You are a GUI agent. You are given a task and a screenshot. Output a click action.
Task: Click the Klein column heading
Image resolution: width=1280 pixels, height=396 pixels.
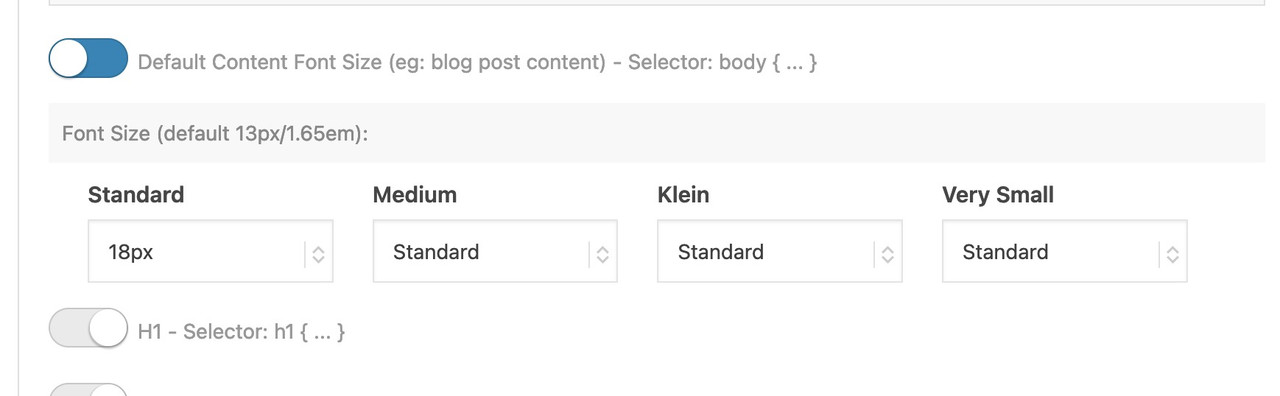point(683,195)
